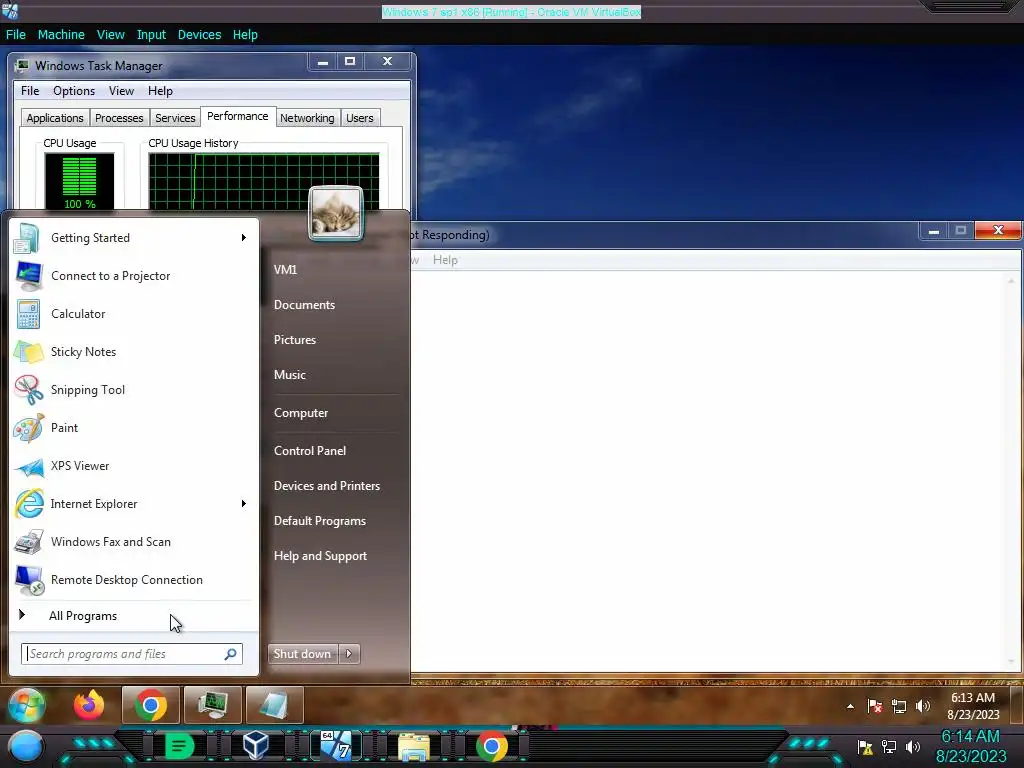This screenshot has height=768, width=1024.
Task: Open Paint from the start menu
Action: pos(133,428)
